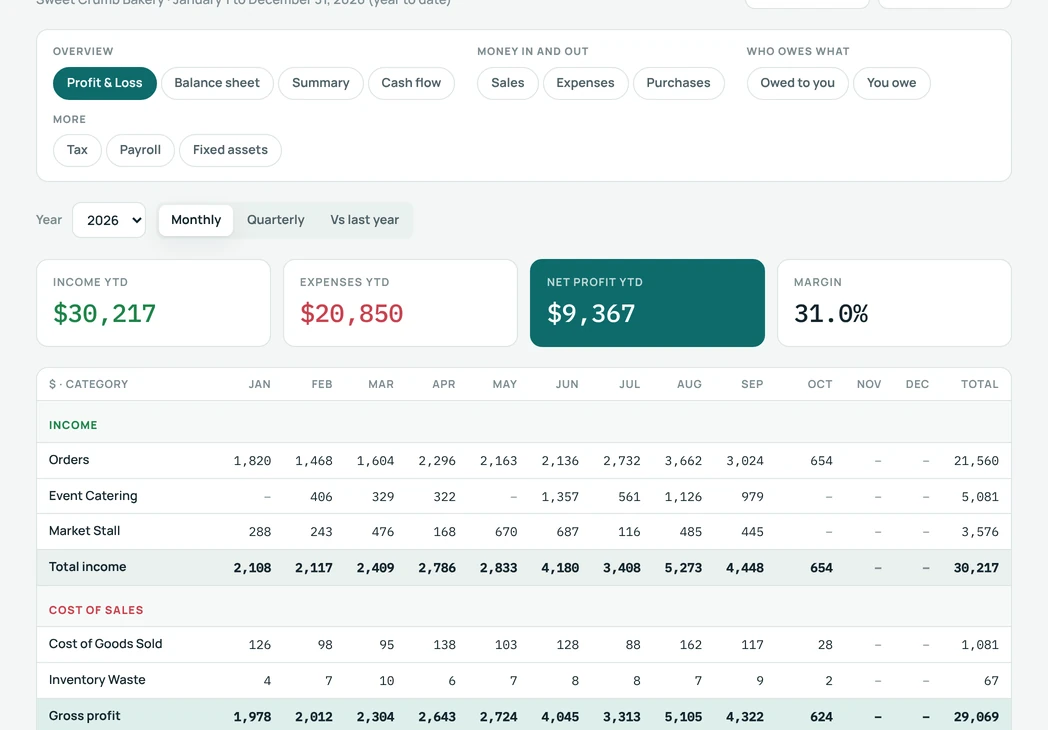This screenshot has height=730, width=1048.
Task: Click the Net Profit YTD card
Action: pyautogui.click(x=647, y=303)
